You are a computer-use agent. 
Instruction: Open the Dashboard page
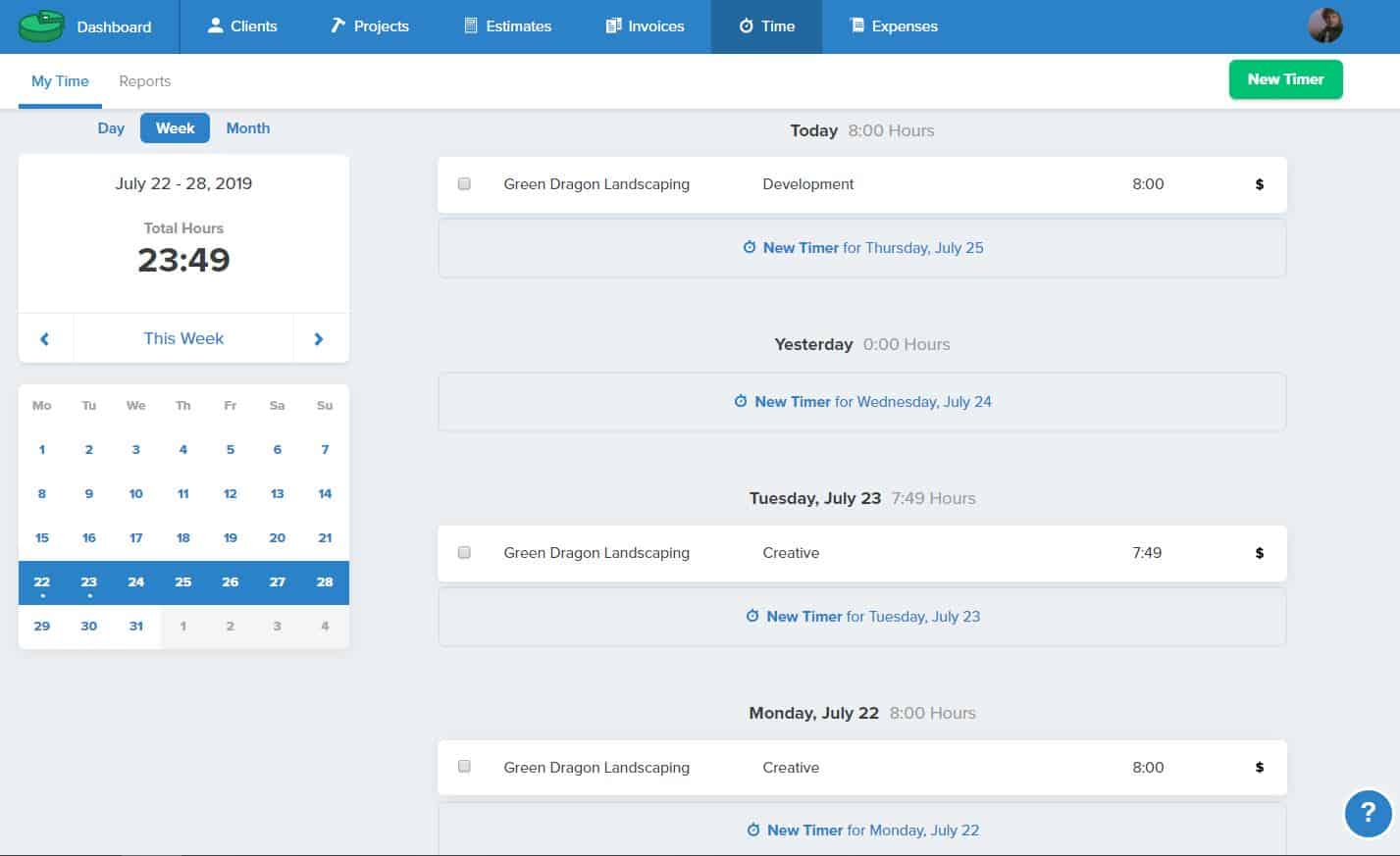114,26
